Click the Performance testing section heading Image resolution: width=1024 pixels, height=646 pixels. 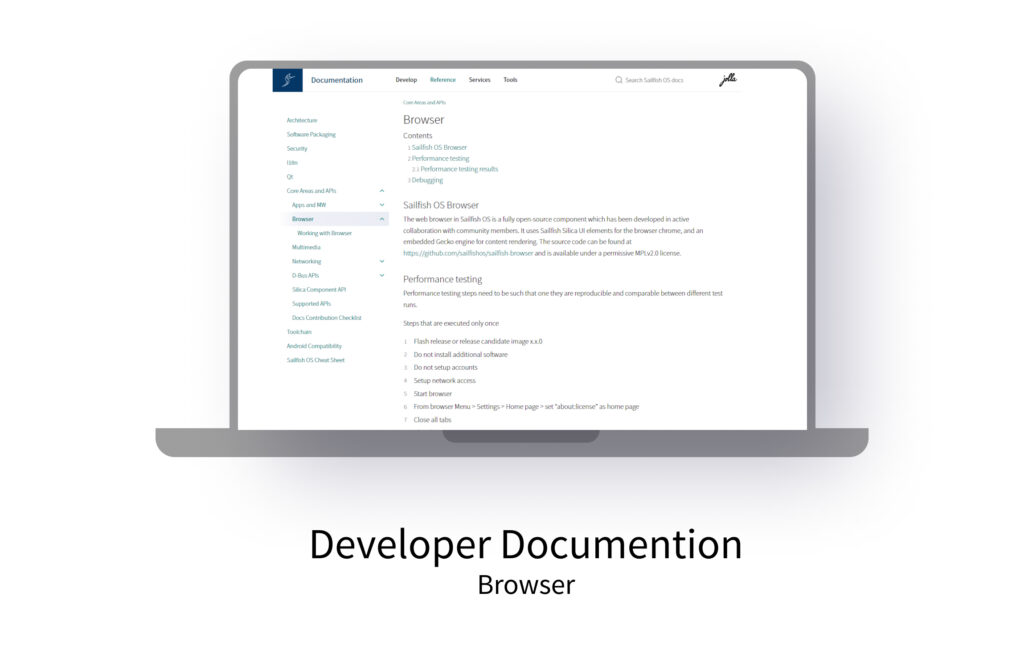(x=442, y=280)
